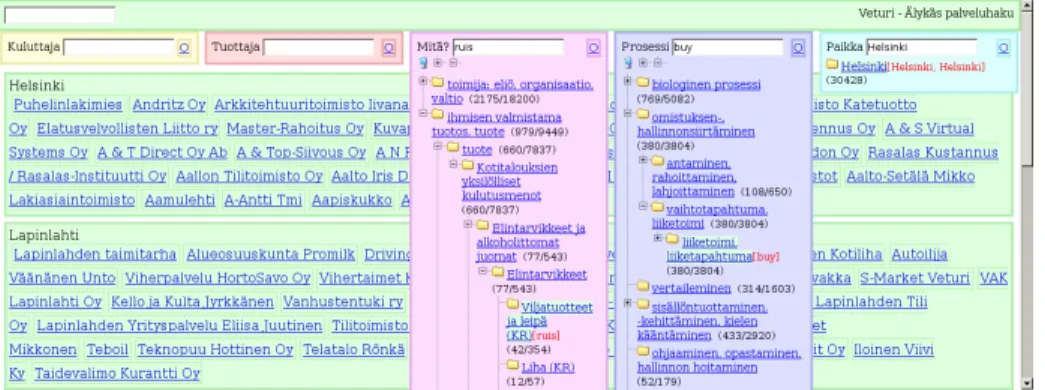Image resolution: width=1045 pixels, height=390 pixels.
Task: Click folder icon beside 'Liha (KR)'
Action: pos(513,365)
